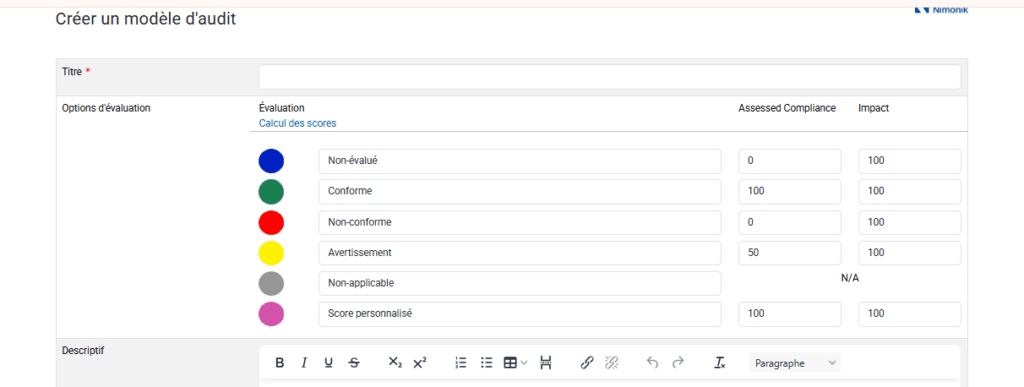Click the Avertissement Impact field
This screenshot has width=1024, height=387.
point(910,253)
